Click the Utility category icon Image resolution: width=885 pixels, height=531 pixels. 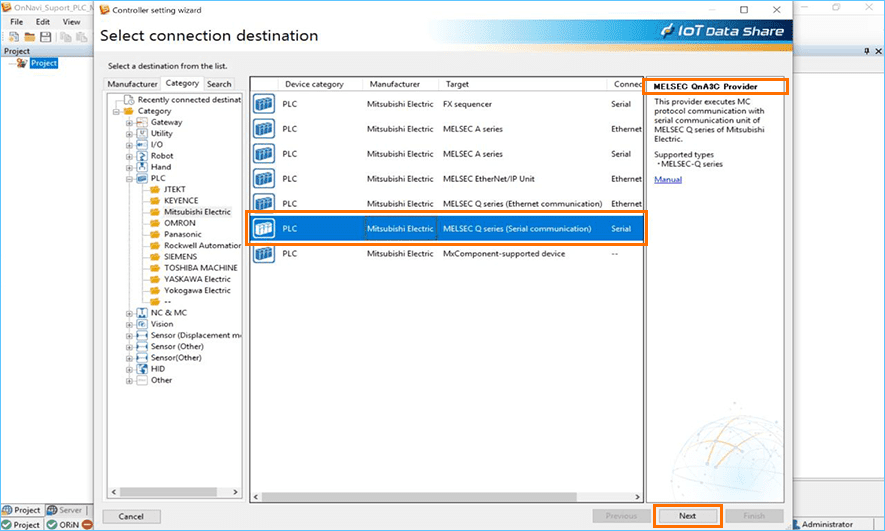142,133
